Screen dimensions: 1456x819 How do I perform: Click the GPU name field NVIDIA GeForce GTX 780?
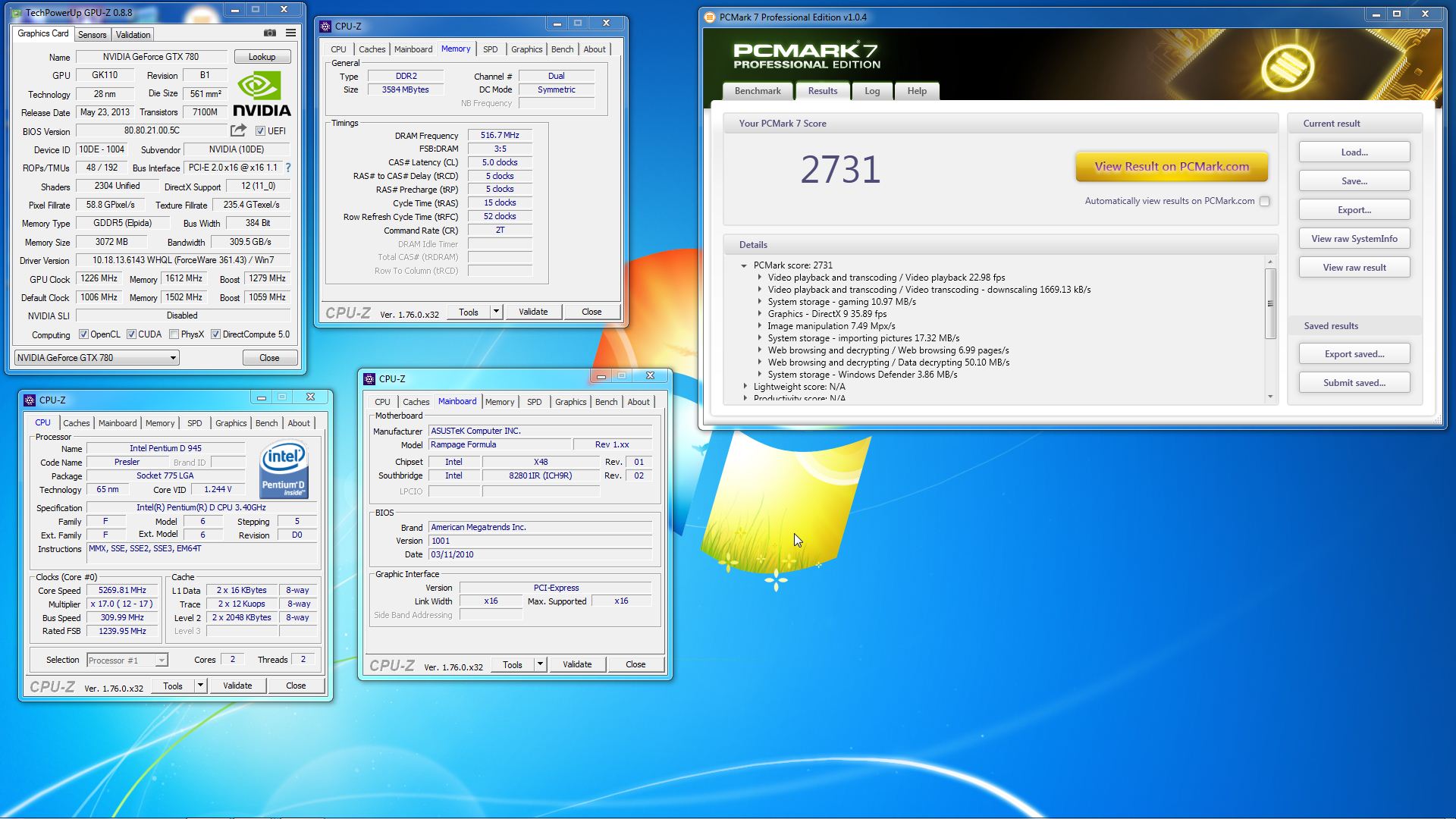click(151, 57)
